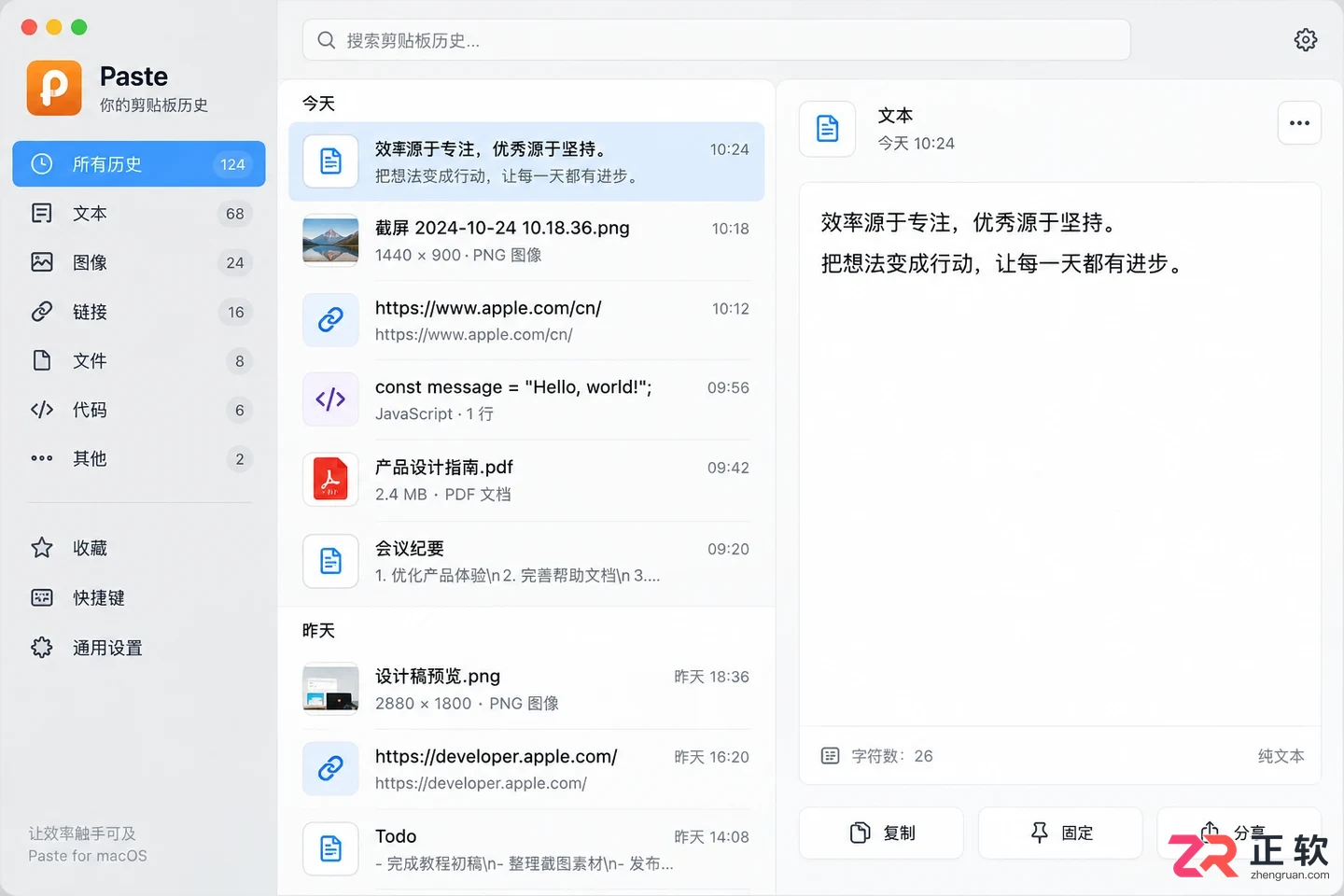Click the 124 count badge on 所有历史
1344x896 pixels.
click(232, 164)
